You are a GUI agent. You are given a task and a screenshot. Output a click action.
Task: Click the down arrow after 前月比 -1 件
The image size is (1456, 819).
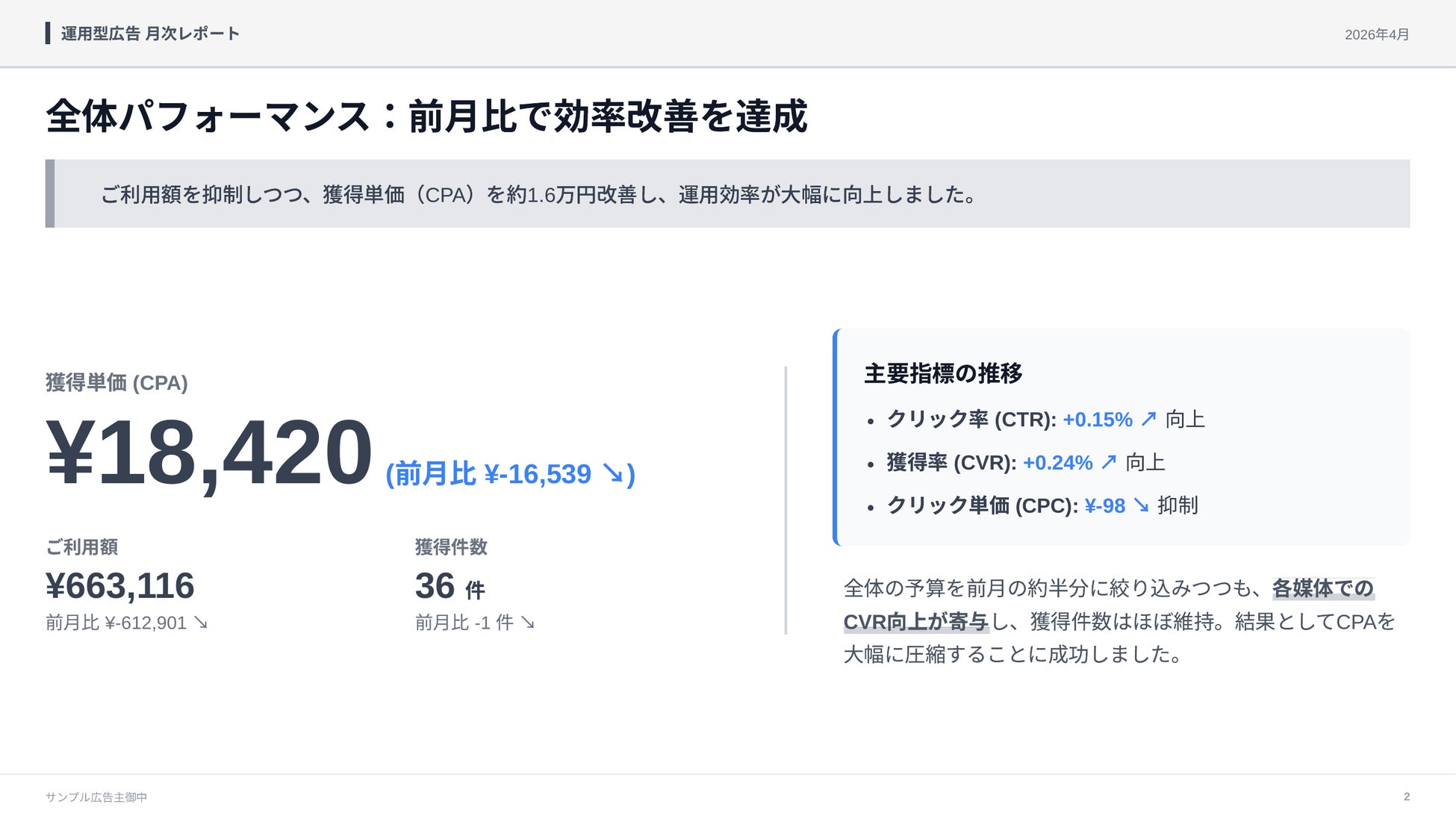528,622
